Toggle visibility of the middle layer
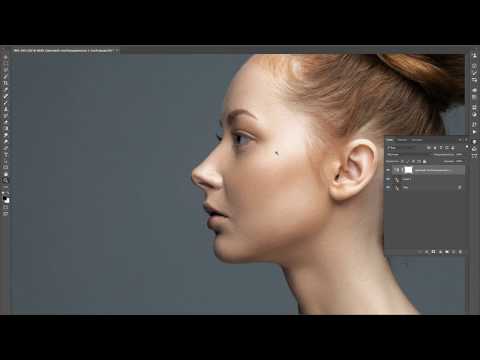Viewport: 480px width, 360px height. [388, 179]
